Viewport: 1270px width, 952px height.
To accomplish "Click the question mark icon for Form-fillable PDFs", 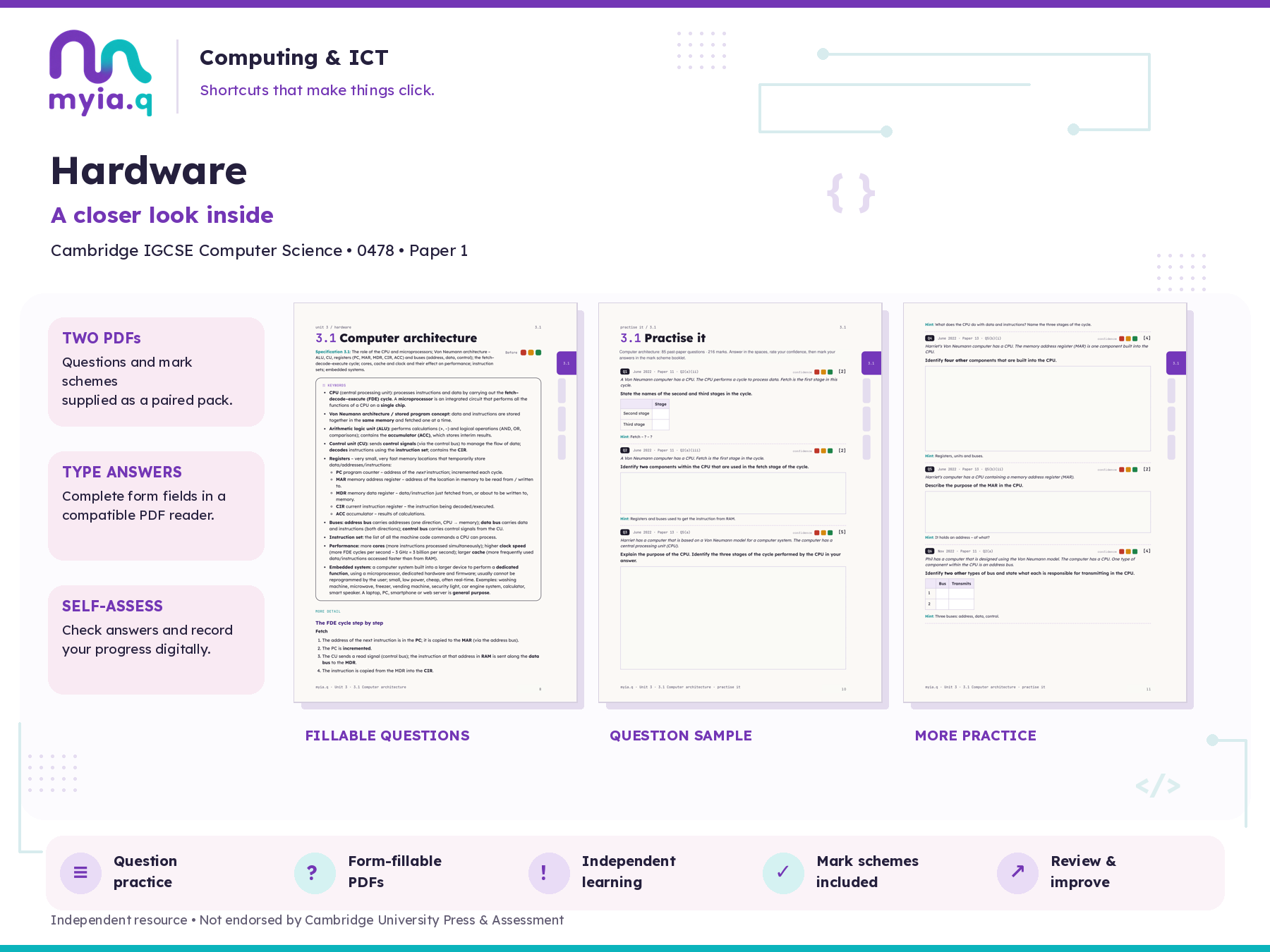I will (315, 872).
